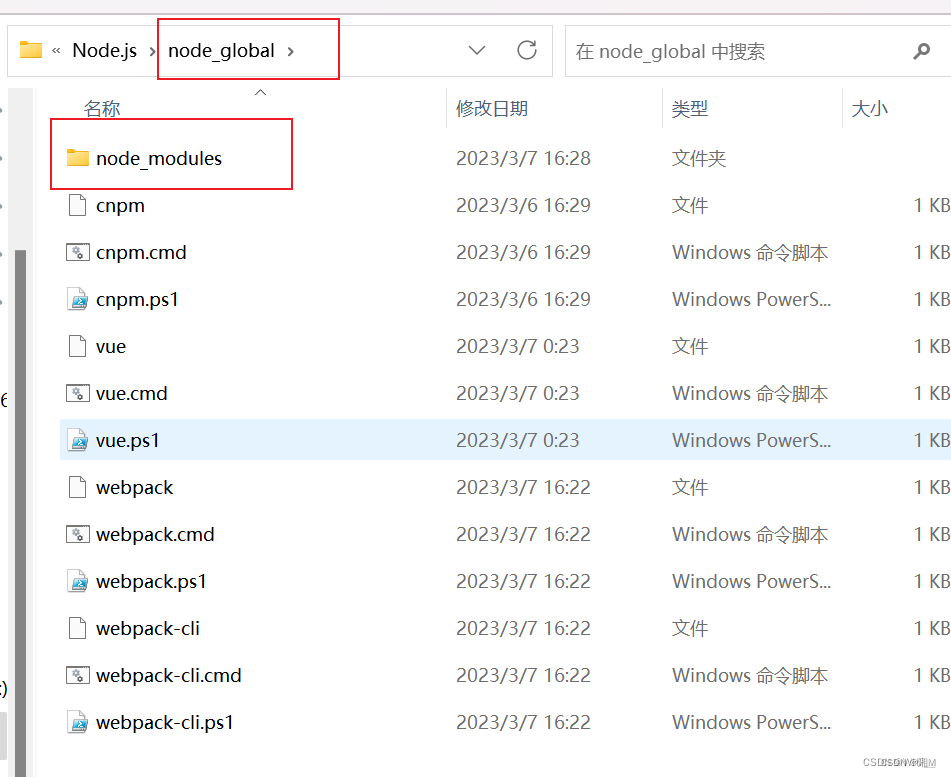Screen dimensions: 951x777
Task: Click vue.cmd script icon
Action: pos(78,393)
